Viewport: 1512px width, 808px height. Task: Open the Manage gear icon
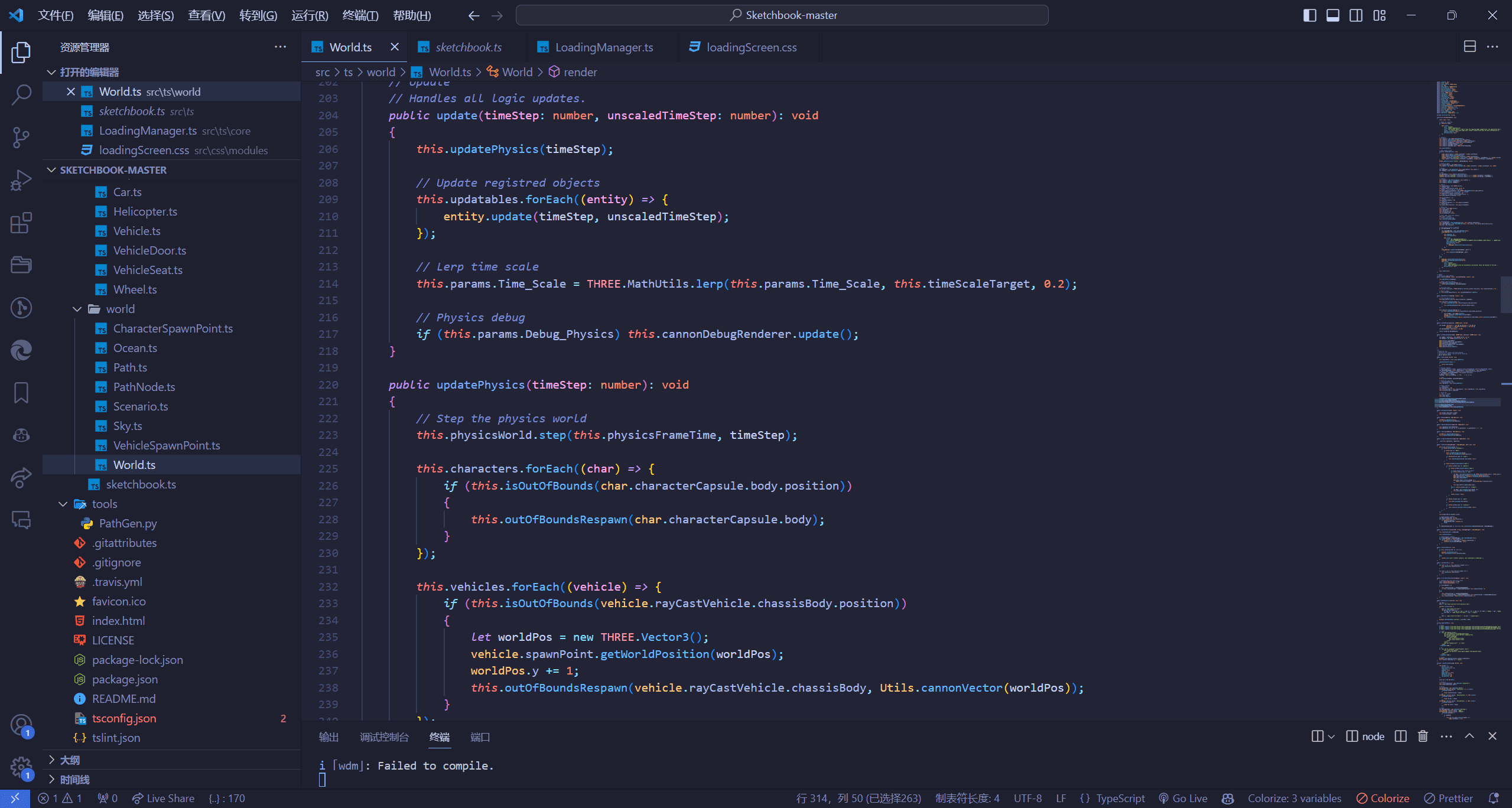[21, 767]
